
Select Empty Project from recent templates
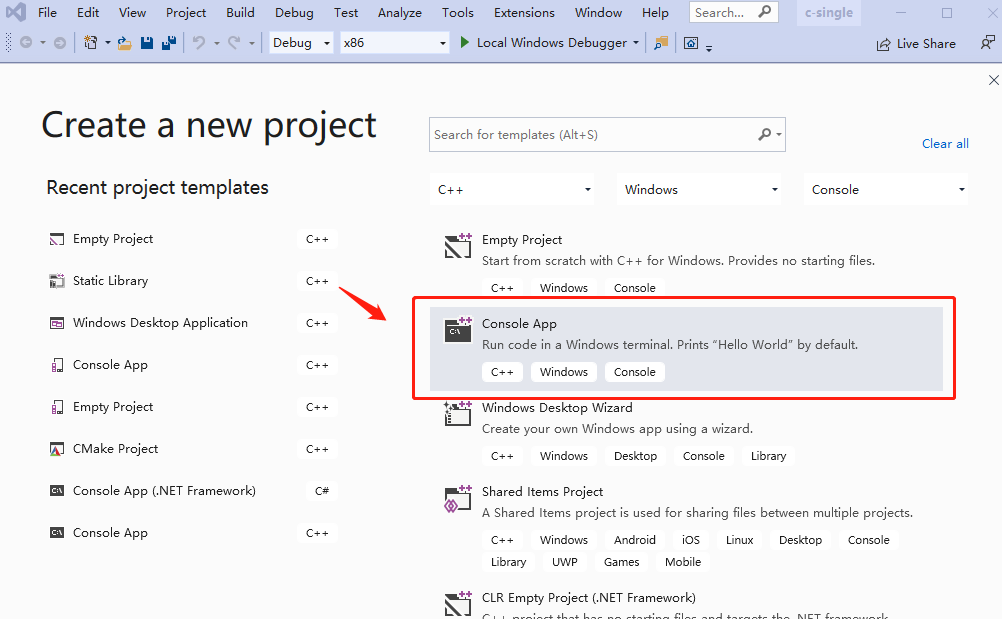point(112,239)
